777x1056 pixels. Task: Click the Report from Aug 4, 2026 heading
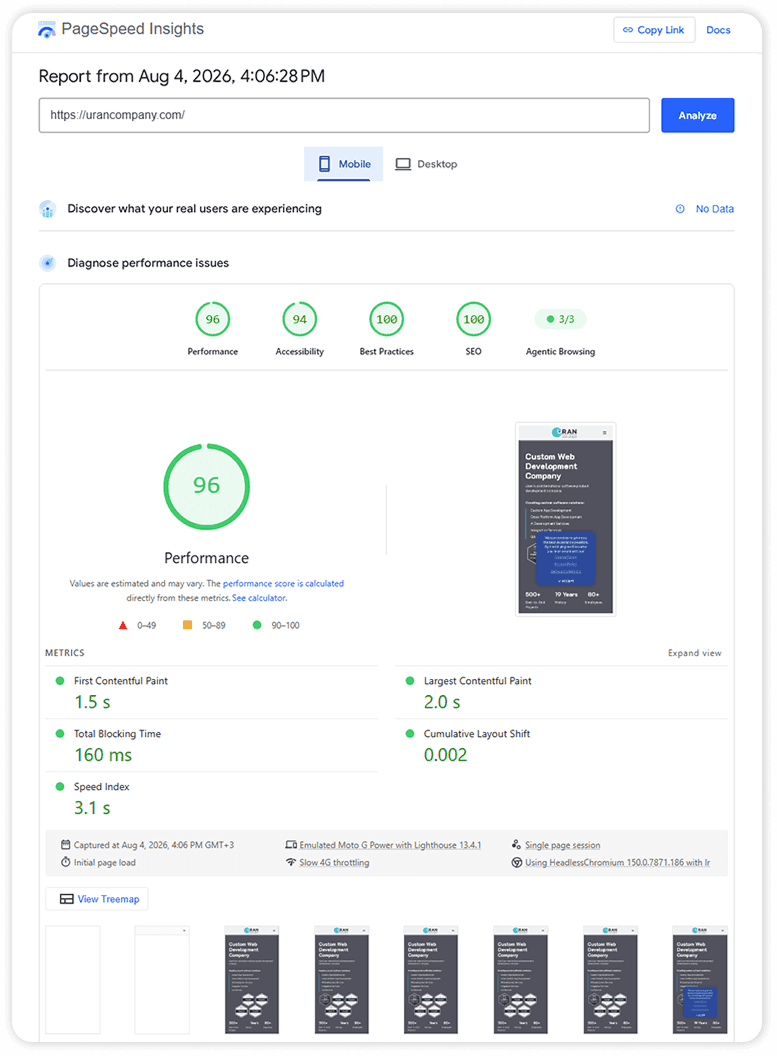(182, 76)
